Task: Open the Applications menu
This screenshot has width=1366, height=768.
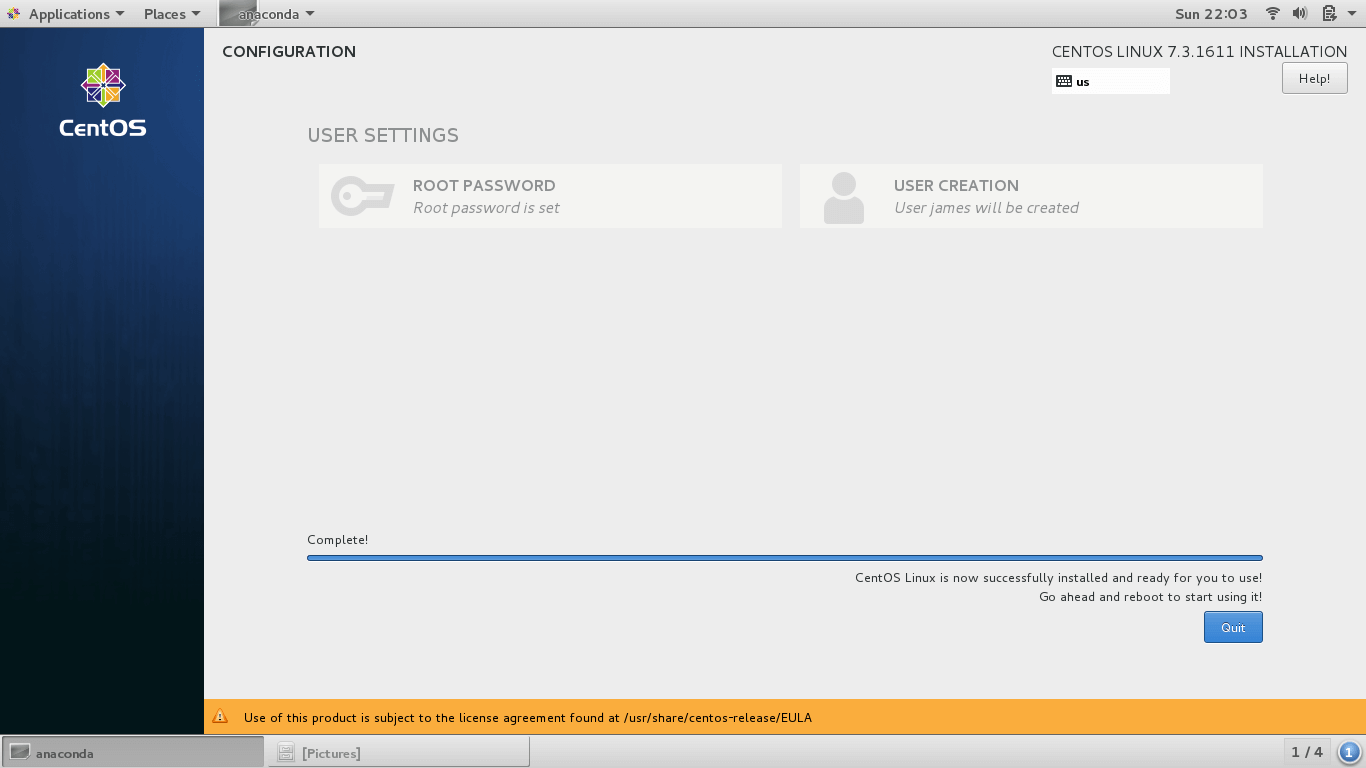Action: (68, 14)
